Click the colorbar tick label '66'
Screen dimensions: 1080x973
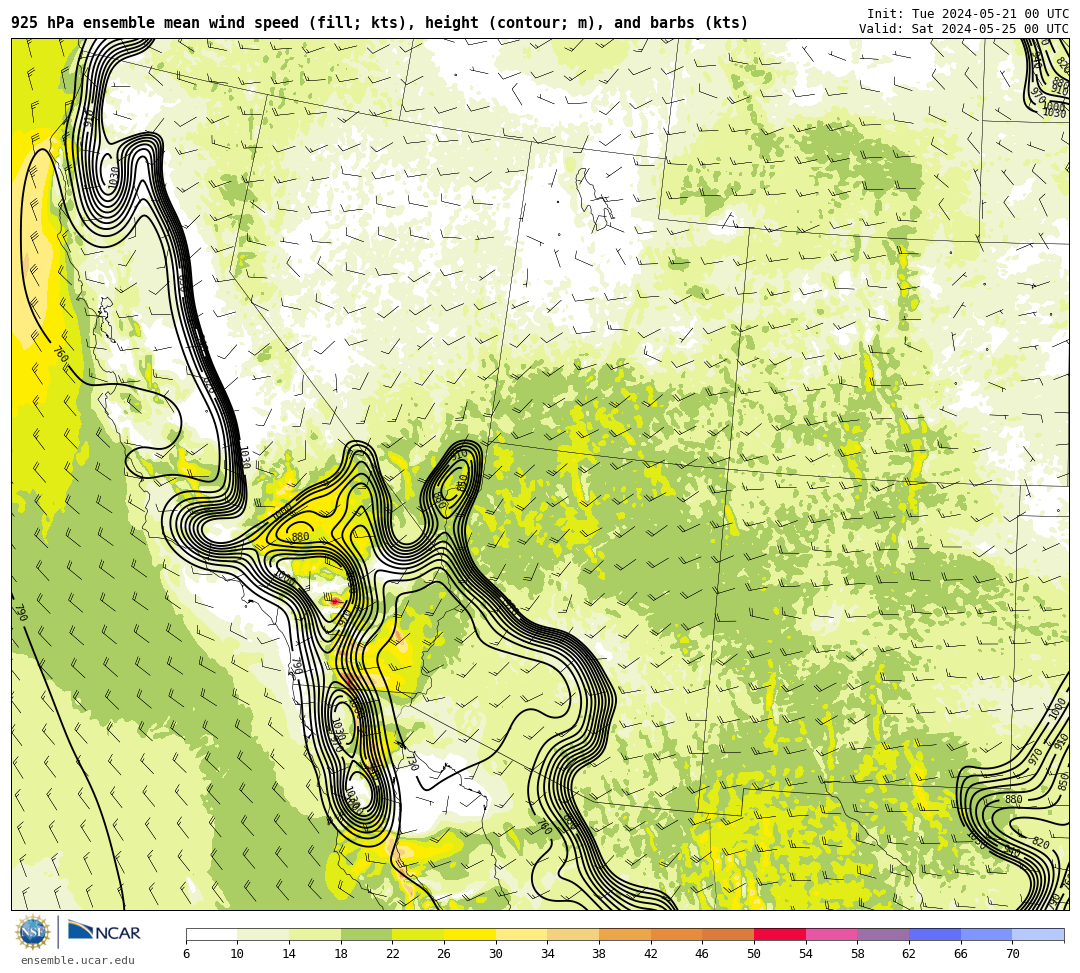961,954
